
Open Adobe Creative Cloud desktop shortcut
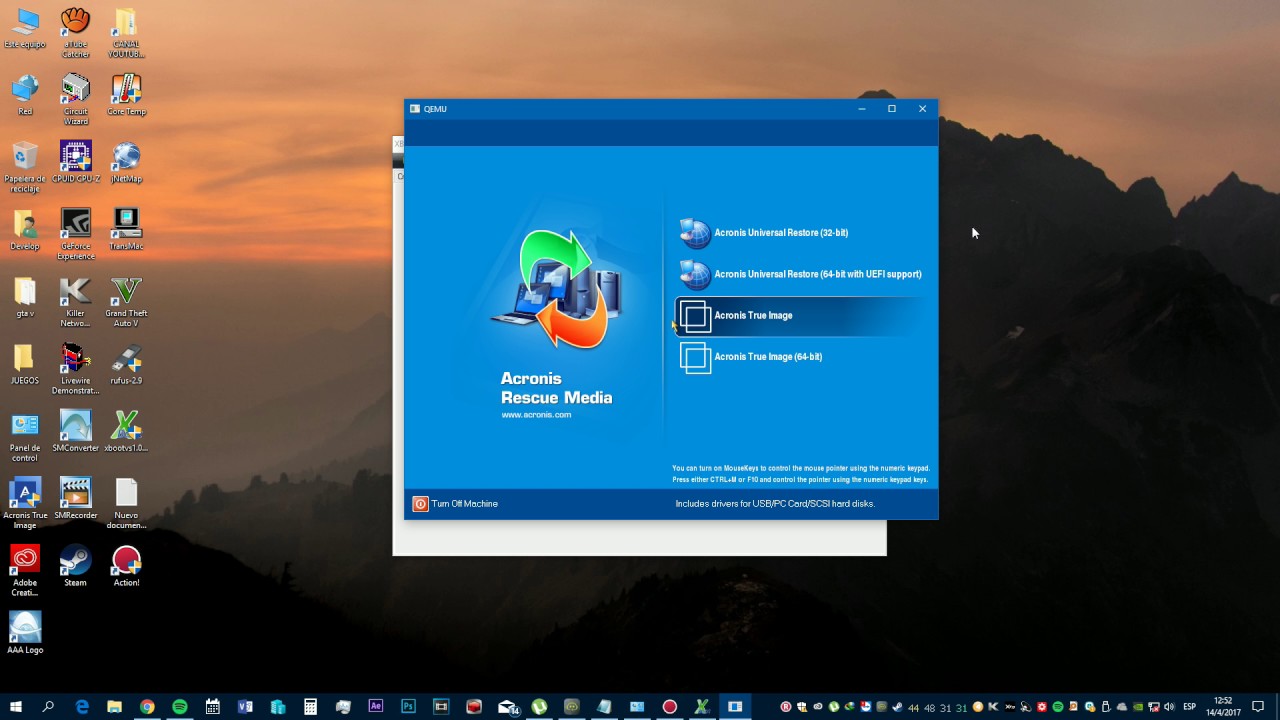pos(25,570)
